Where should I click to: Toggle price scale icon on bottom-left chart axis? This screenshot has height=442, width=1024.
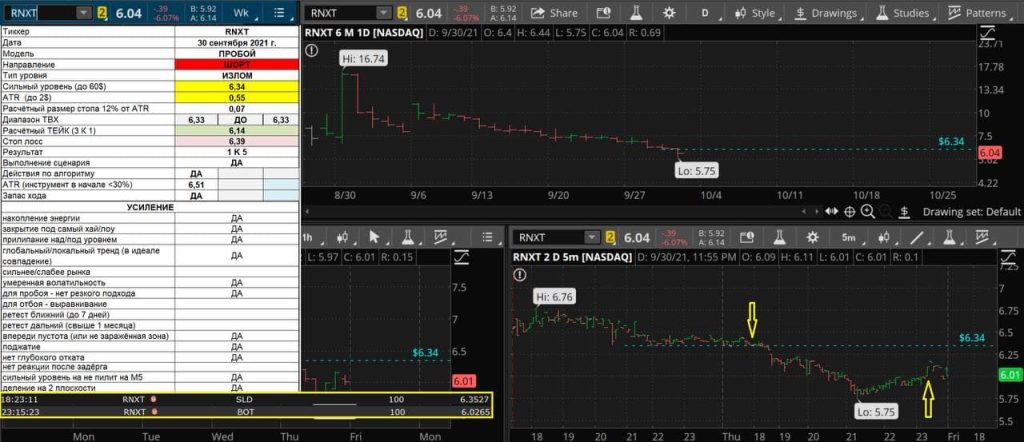pos(462,258)
